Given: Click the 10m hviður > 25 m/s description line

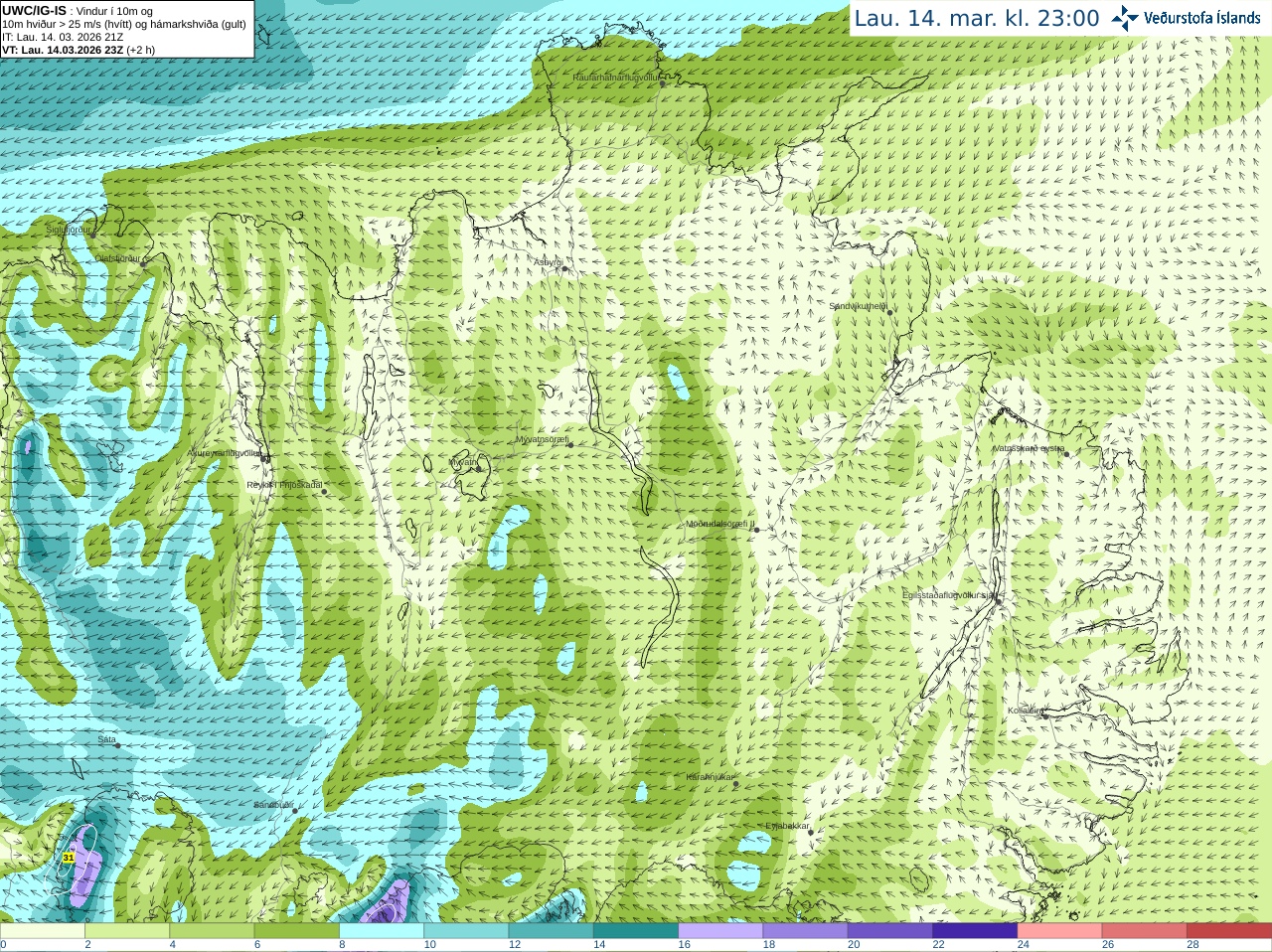Looking at the screenshot, I should pos(124,24).
